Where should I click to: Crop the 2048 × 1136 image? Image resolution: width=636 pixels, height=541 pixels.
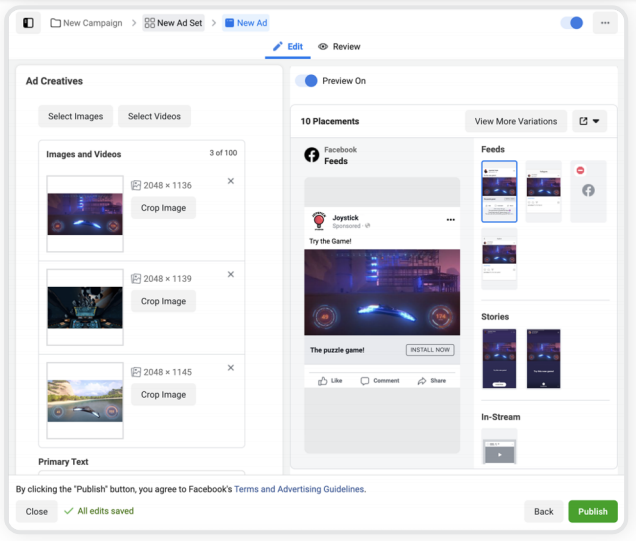click(163, 208)
